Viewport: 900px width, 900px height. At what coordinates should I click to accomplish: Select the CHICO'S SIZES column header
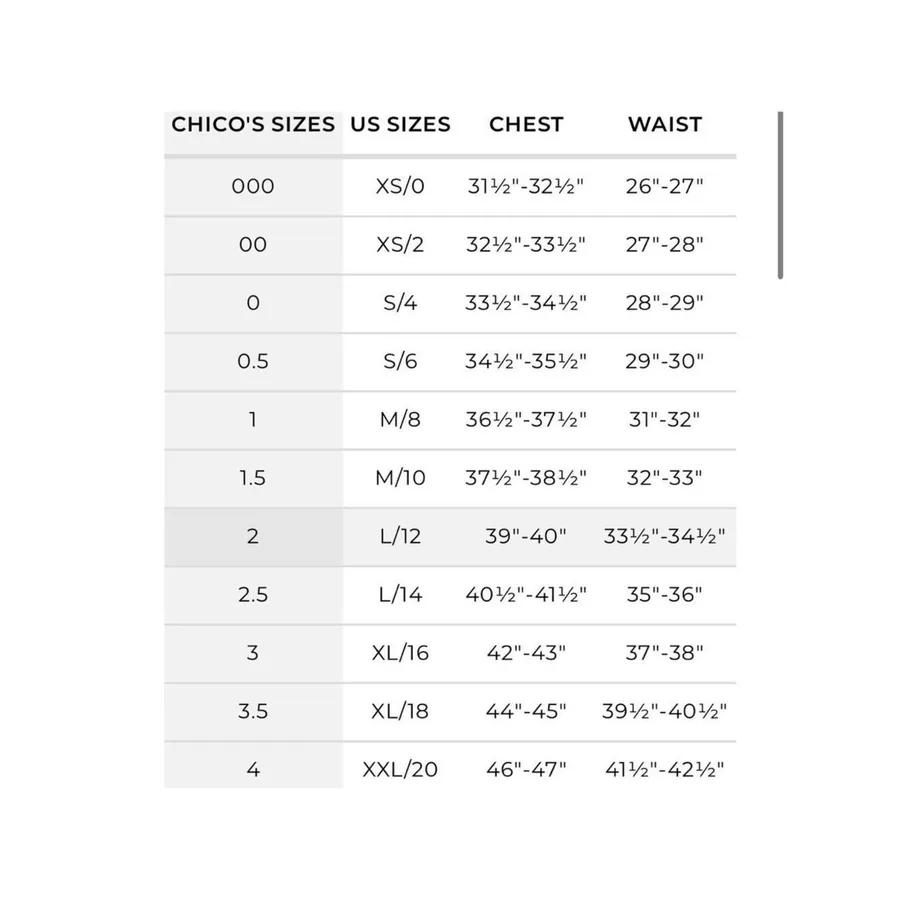click(253, 125)
